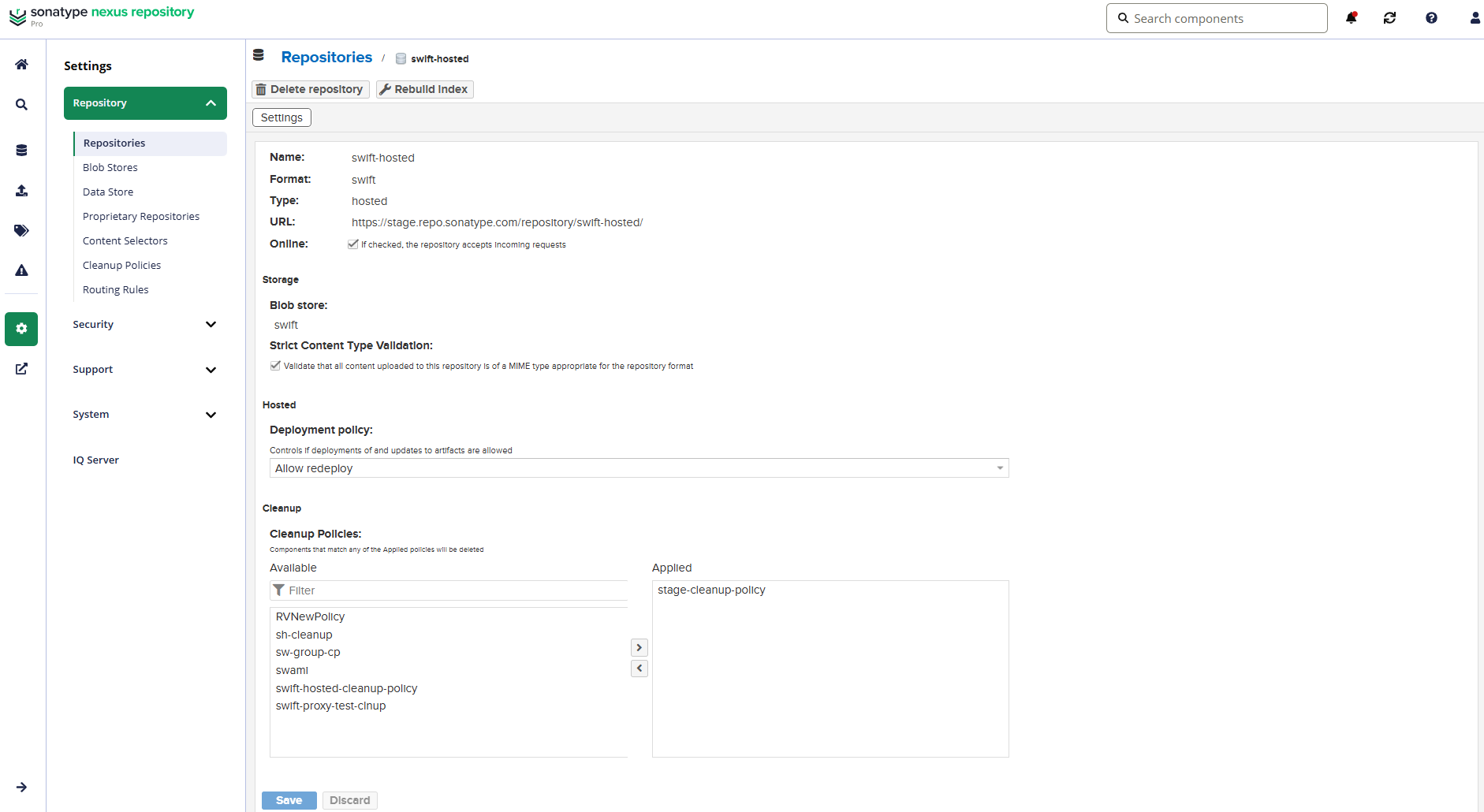Click the external link icon in sidebar
Image resolution: width=1484 pixels, height=812 pixels.
[x=21, y=369]
